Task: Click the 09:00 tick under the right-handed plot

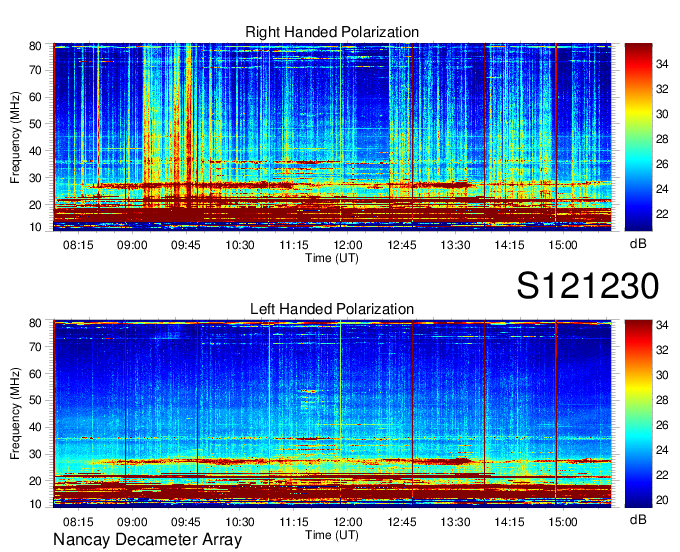Action: (132, 245)
